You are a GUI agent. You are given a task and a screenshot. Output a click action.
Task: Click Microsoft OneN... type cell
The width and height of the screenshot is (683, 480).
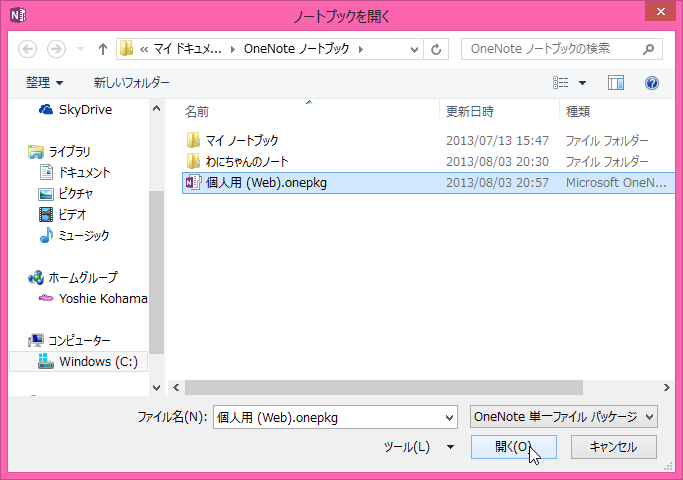[x=616, y=183]
